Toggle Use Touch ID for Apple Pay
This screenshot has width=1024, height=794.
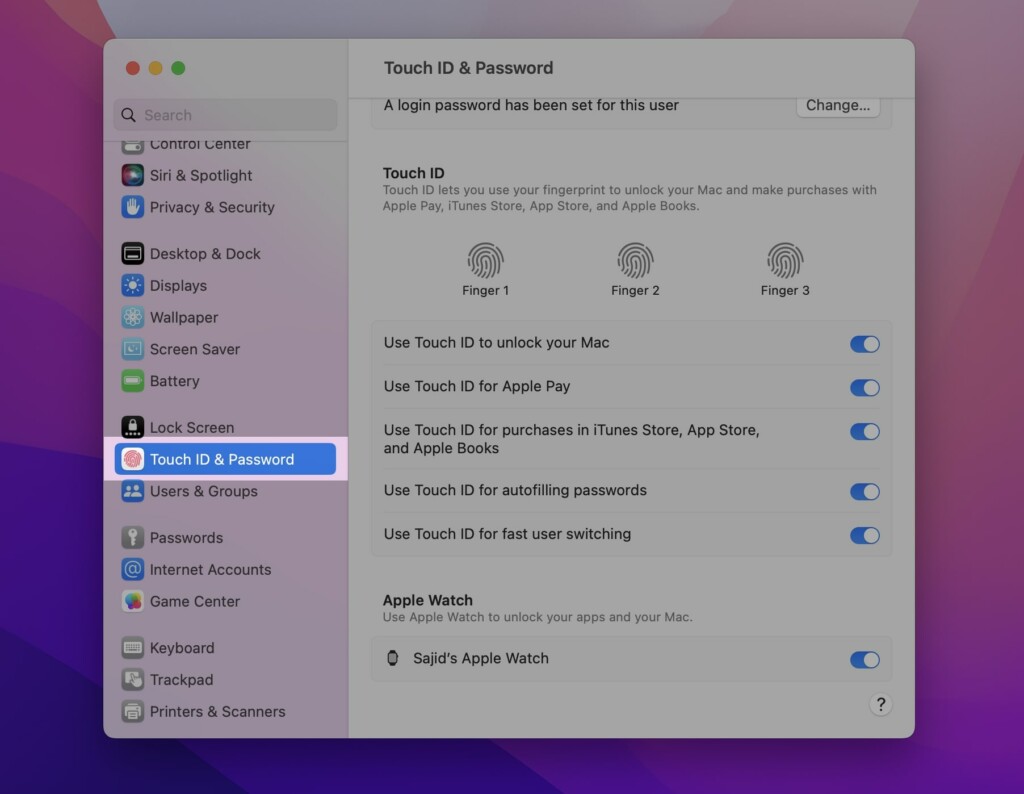click(x=864, y=388)
